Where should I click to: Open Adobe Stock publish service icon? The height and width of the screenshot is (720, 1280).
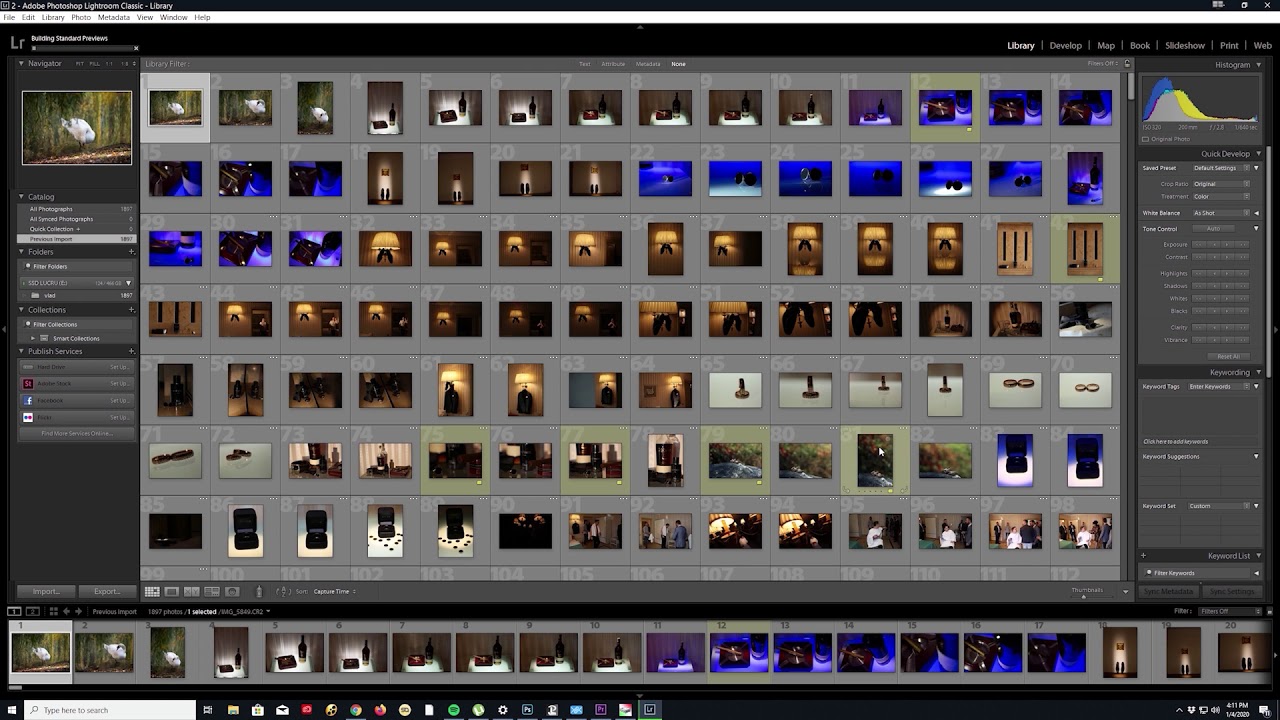pyautogui.click(x=28, y=383)
